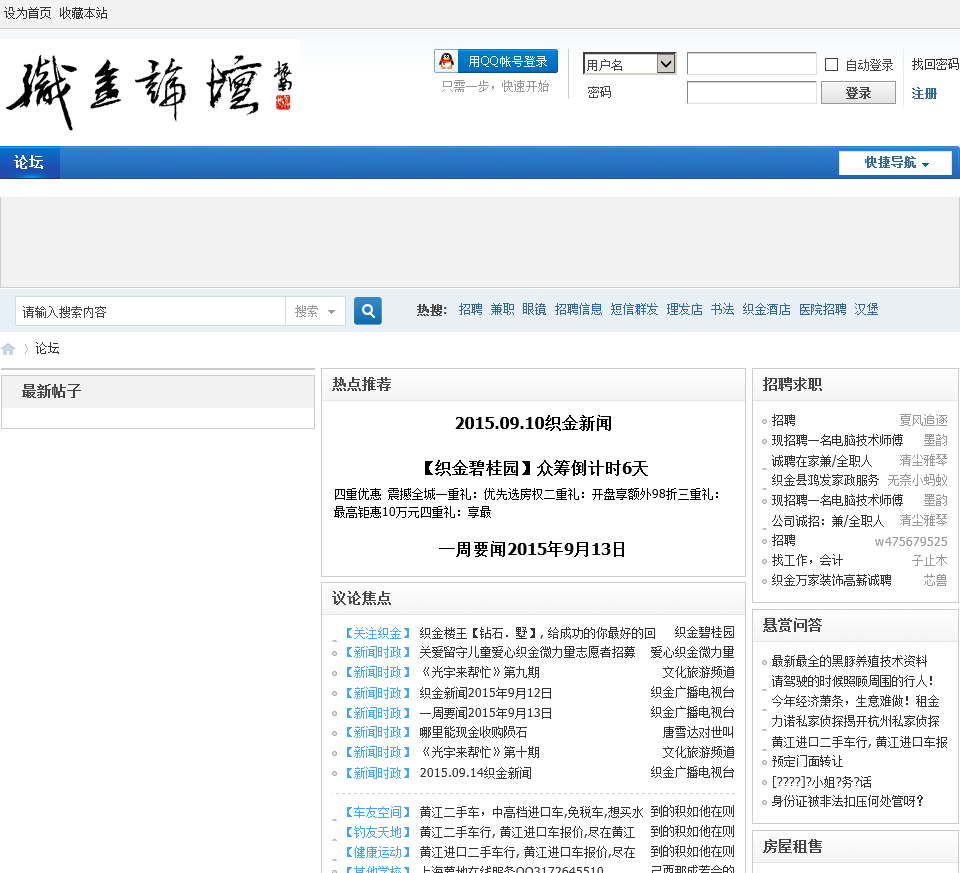Click hot search term 短信群发
Screen dimensions: 960x873
click(x=634, y=310)
